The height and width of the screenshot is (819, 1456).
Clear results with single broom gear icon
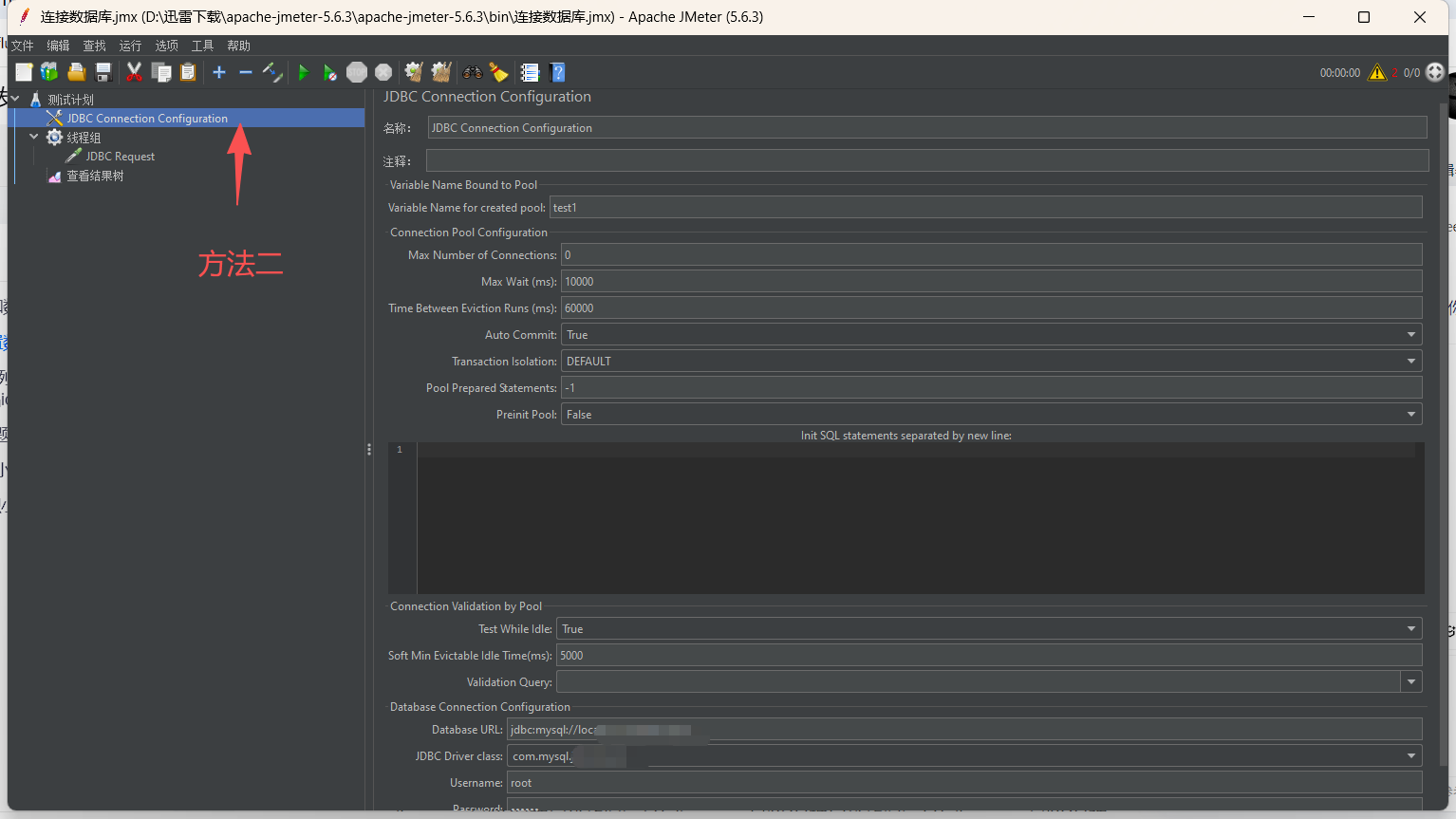[x=414, y=72]
